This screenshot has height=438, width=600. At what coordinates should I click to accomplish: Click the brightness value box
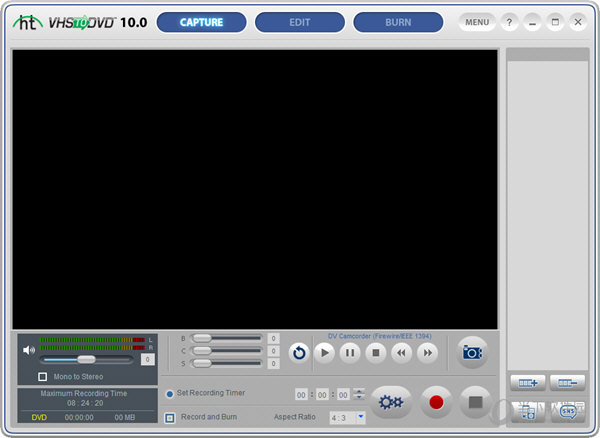(273, 338)
